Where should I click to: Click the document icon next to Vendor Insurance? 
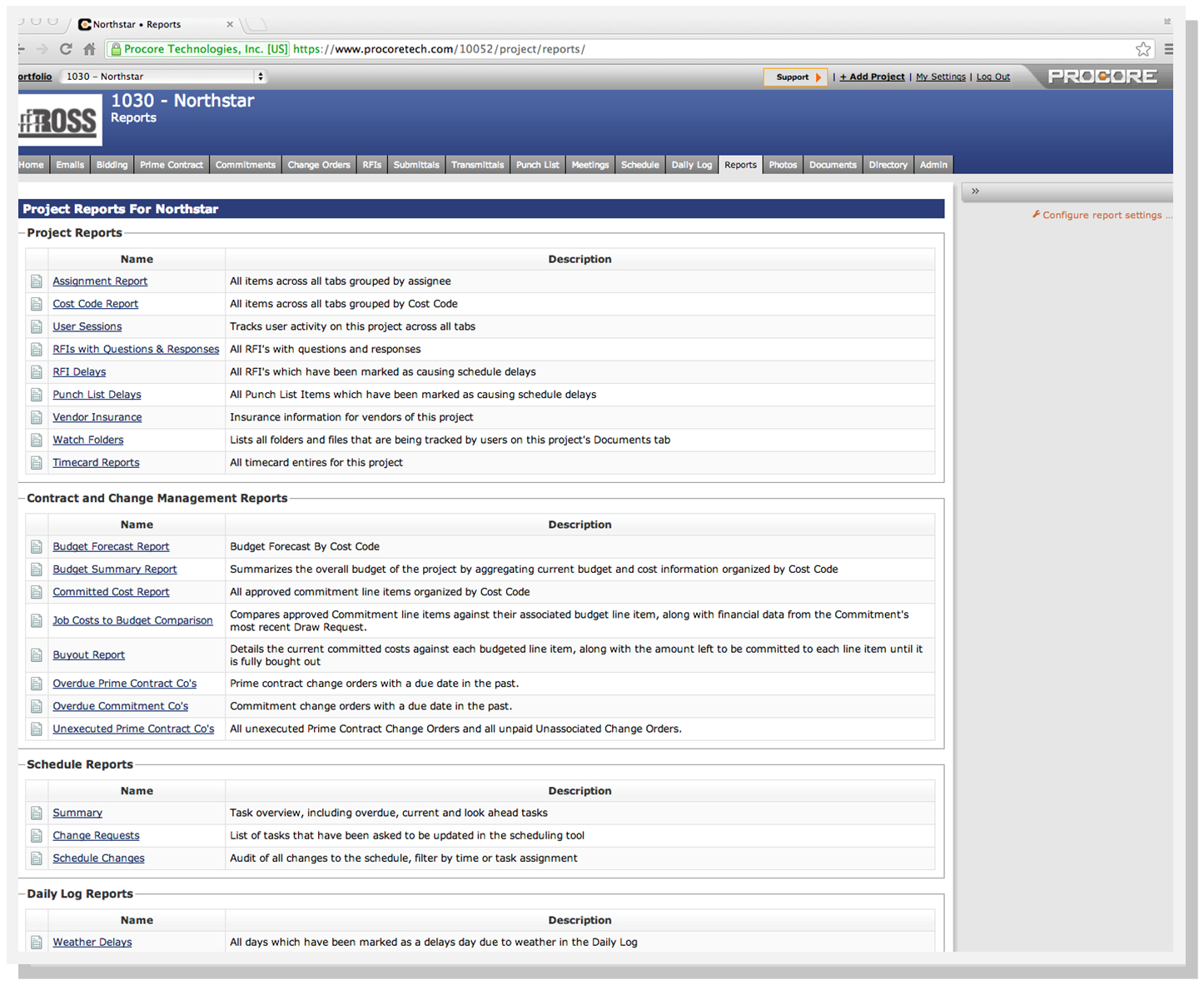click(37, 417)
